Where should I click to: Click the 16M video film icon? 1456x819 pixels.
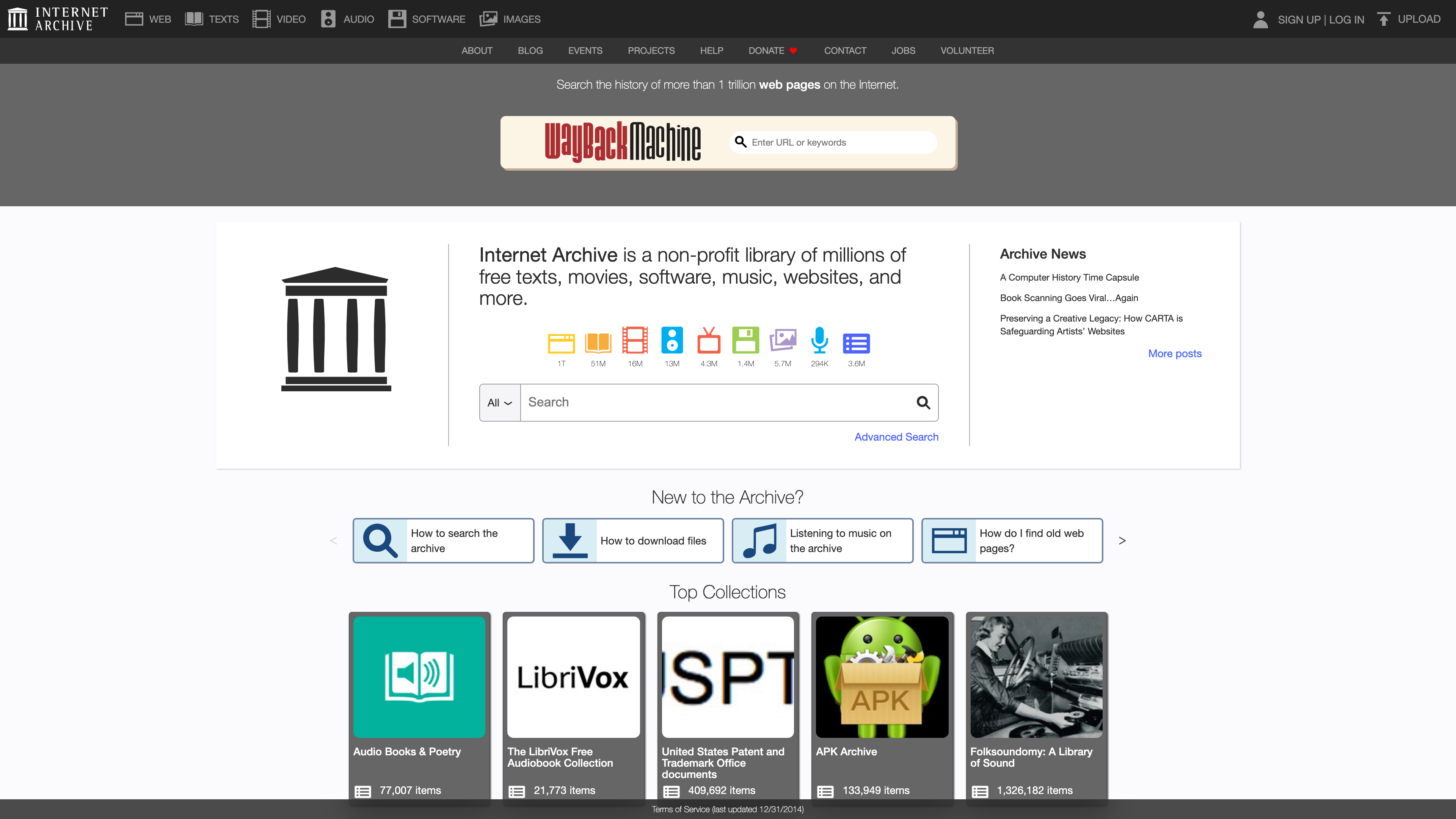click(x=635, y=340)
